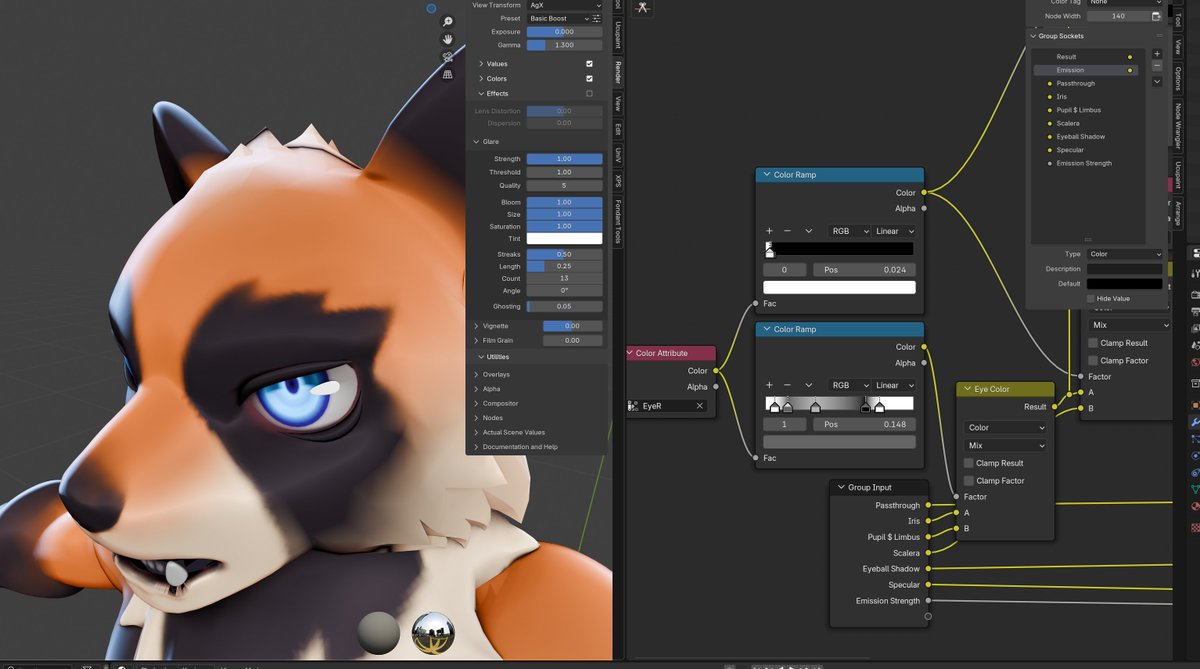Click the pan hand viewport icon
1200x669 pixels.
pyautogui.click(x=448, y=39)
